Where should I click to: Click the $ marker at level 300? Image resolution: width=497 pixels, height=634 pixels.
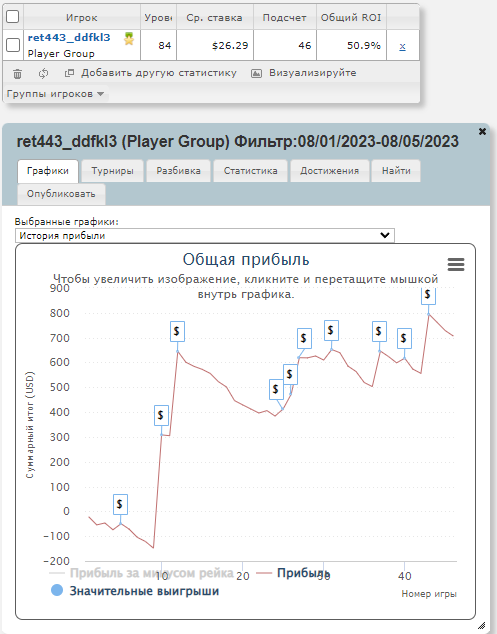tap(161, 415)
